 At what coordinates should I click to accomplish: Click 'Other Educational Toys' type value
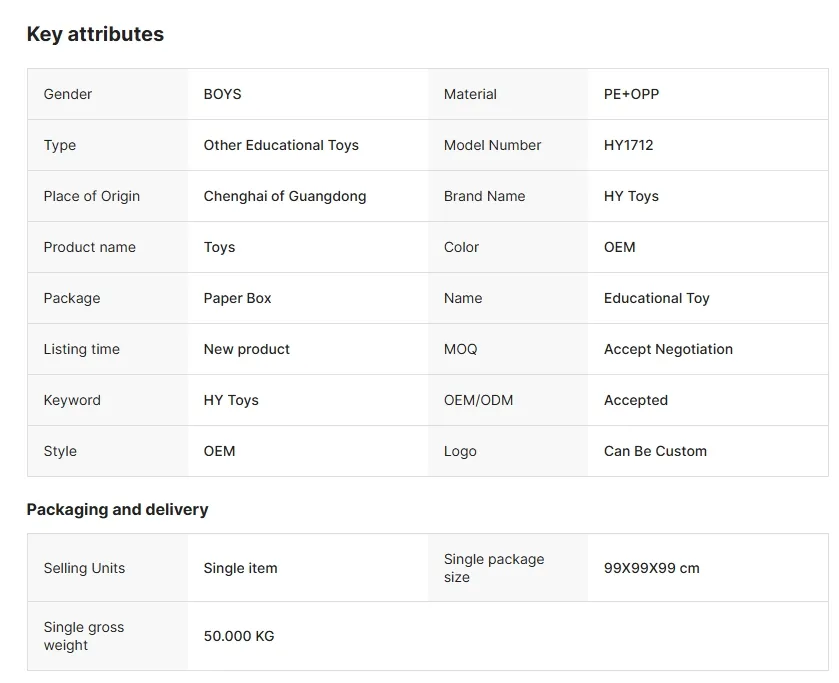pyautogui.click(x=280, y=145)
